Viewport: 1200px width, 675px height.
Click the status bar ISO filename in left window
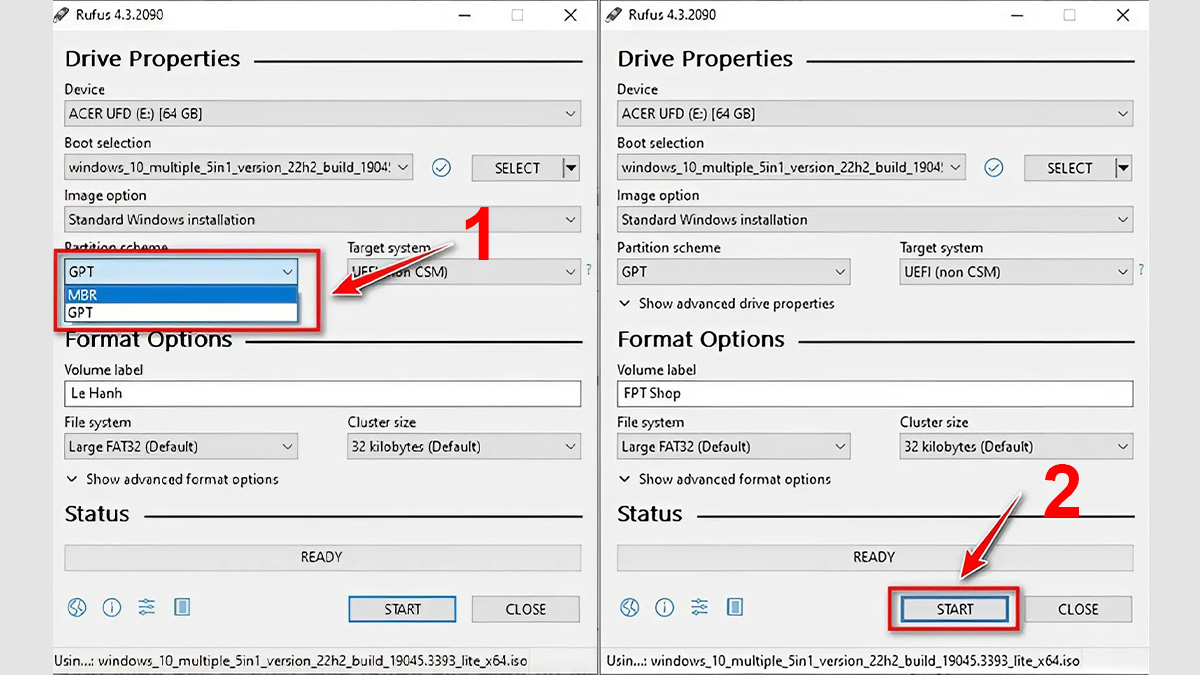click(x=312, y=661)
